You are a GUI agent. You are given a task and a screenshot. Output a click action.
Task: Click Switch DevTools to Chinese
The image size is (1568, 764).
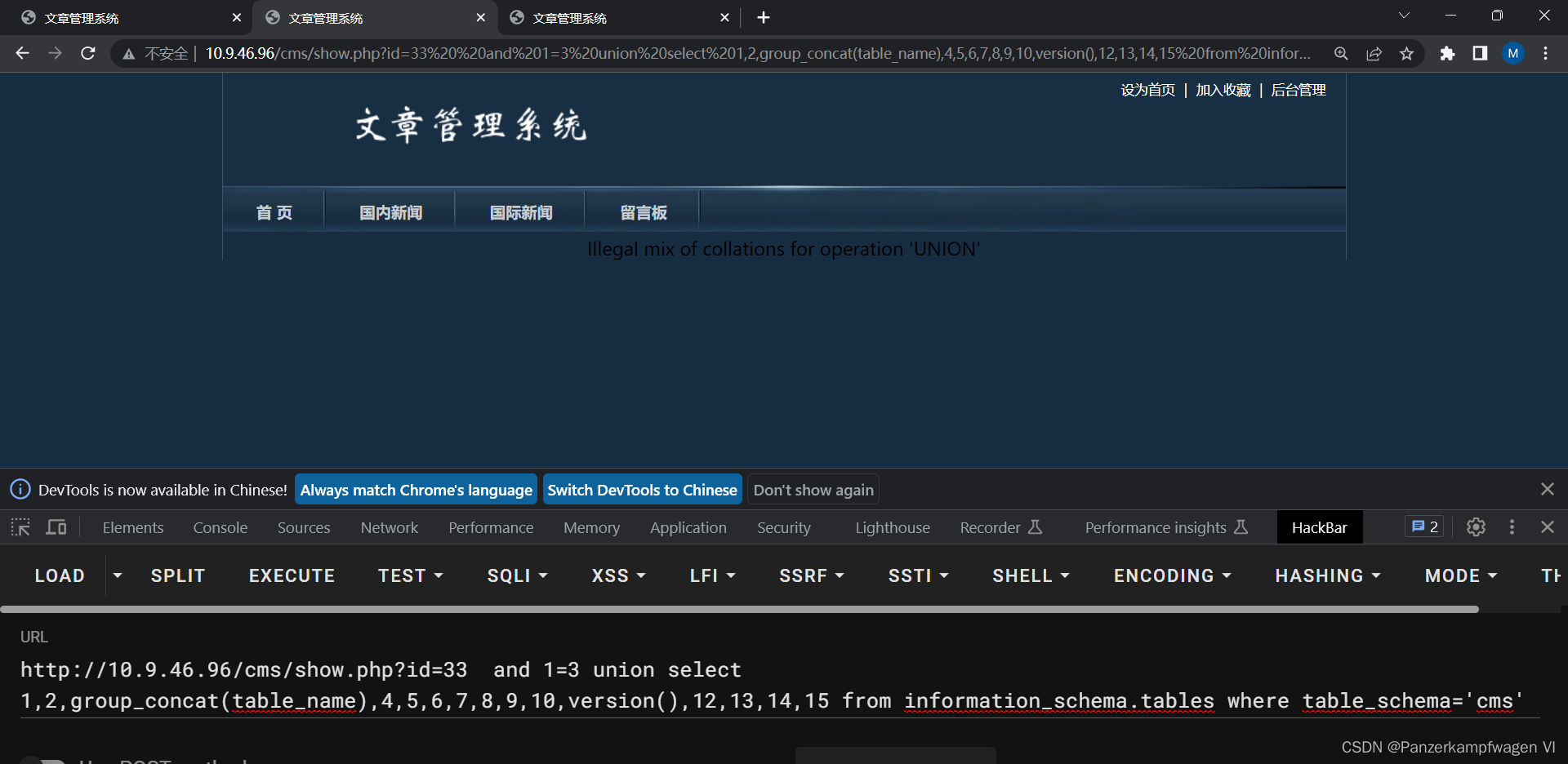pyautogui.click(x=642, y=490)
